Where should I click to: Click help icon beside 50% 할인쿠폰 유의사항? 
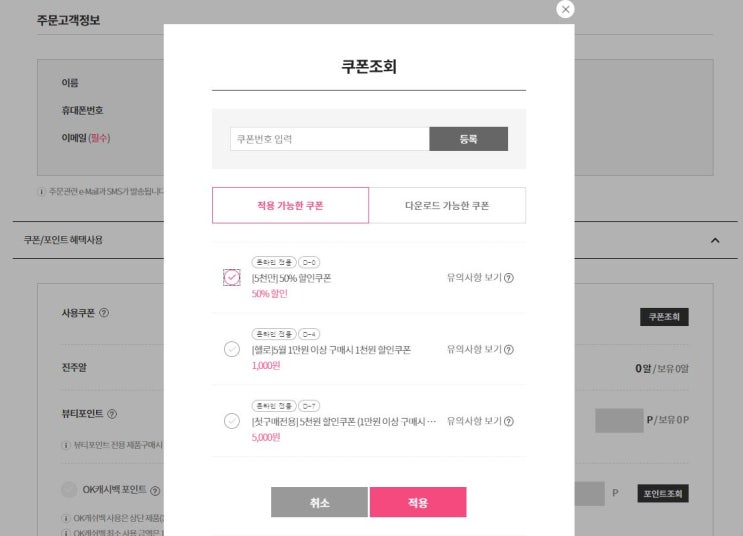pos(509,278)
